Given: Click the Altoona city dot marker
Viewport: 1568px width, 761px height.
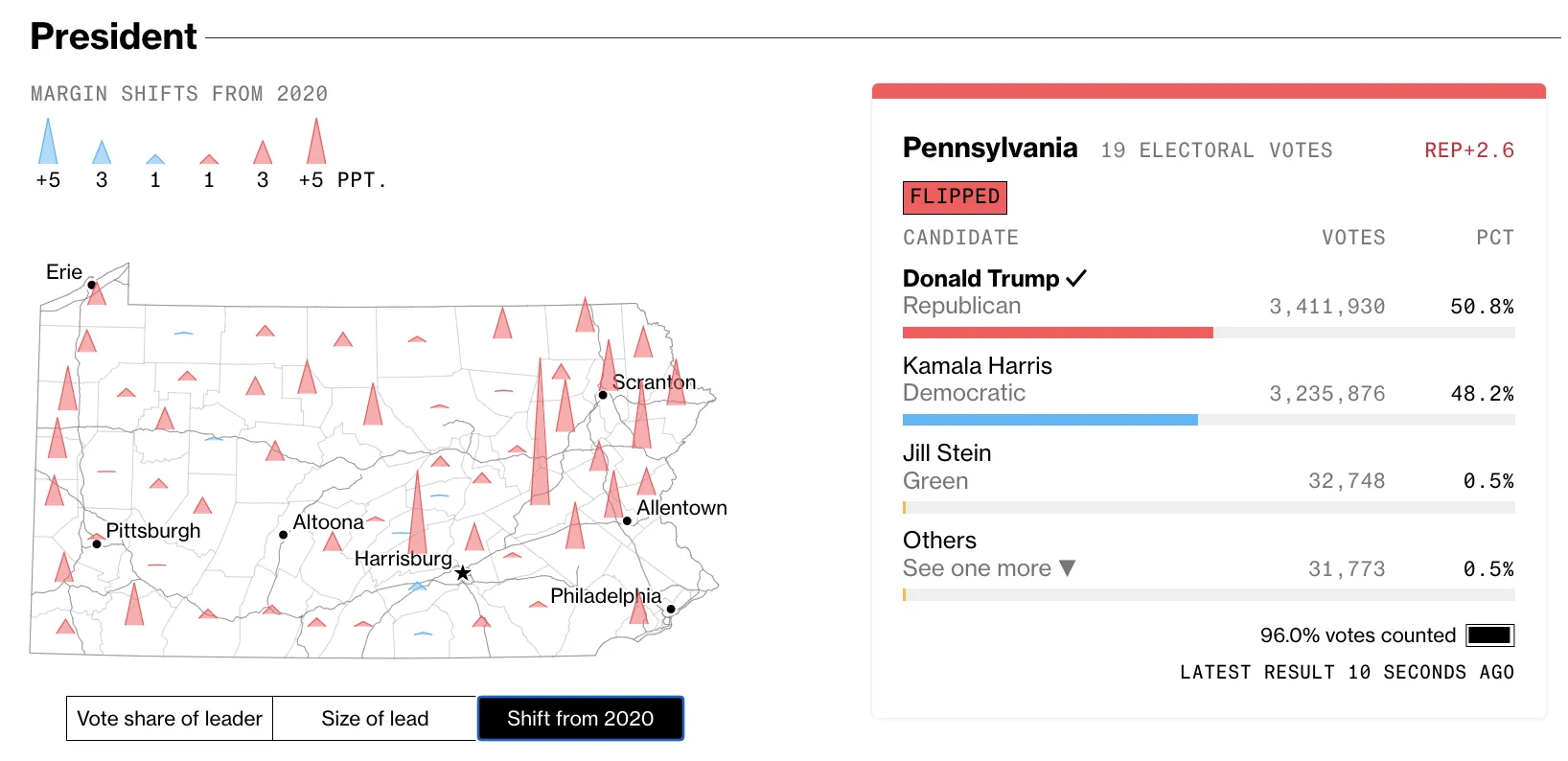Looking at the screenshot, I should click(x=283, y=535).
